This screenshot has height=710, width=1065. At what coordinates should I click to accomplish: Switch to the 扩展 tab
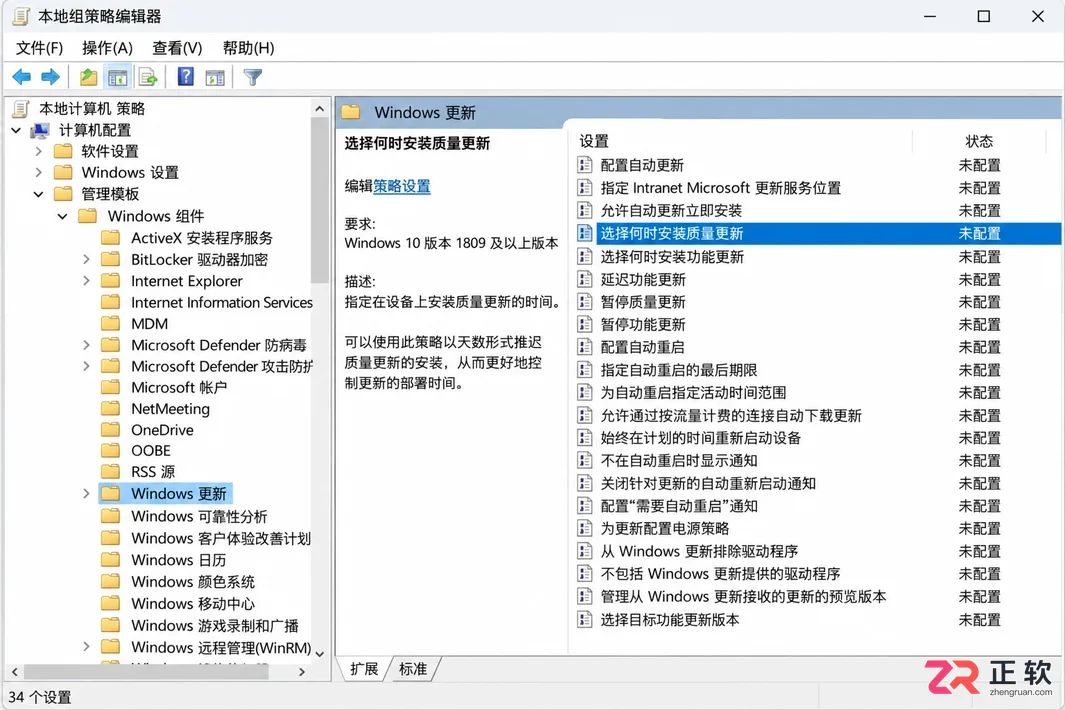coord(364,669)
